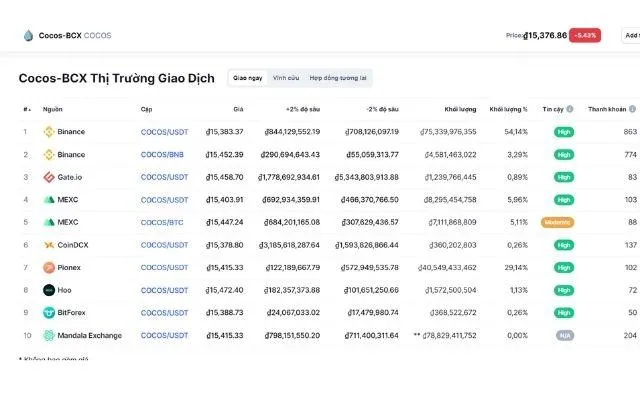640x400 pixels.
Task: Click depth value ₫844,129,552.19
Action: pyautogui.click(x=292, y=132)
